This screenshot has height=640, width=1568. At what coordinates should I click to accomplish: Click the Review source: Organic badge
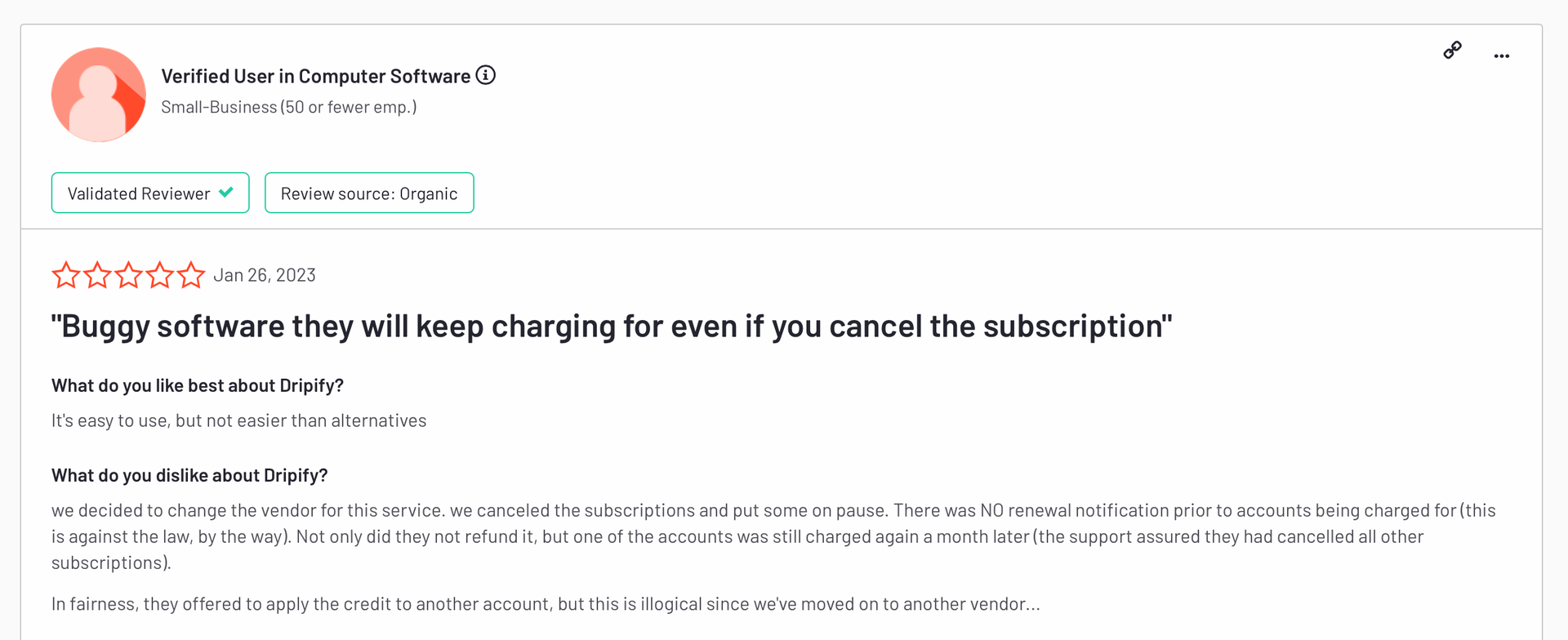pyautogui.click(x=369, y=193)
